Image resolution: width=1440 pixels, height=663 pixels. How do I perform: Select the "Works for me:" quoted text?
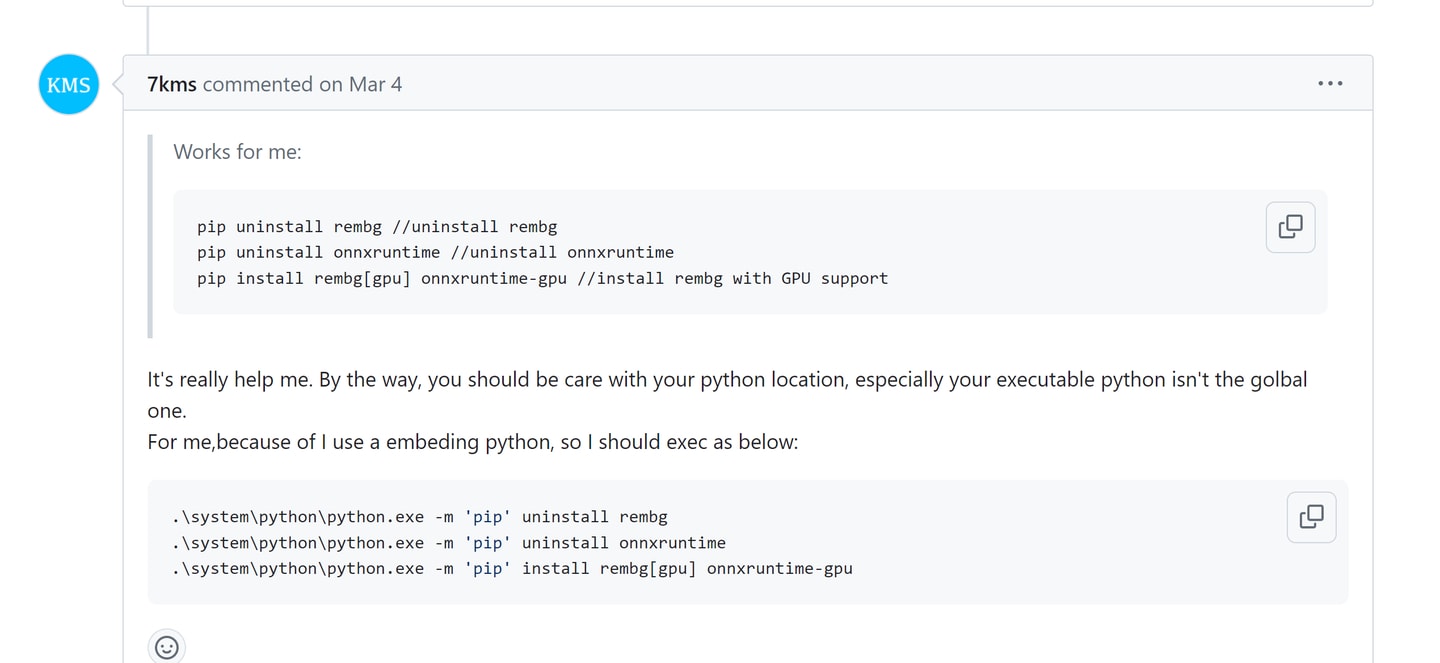[x=237, y=152]
